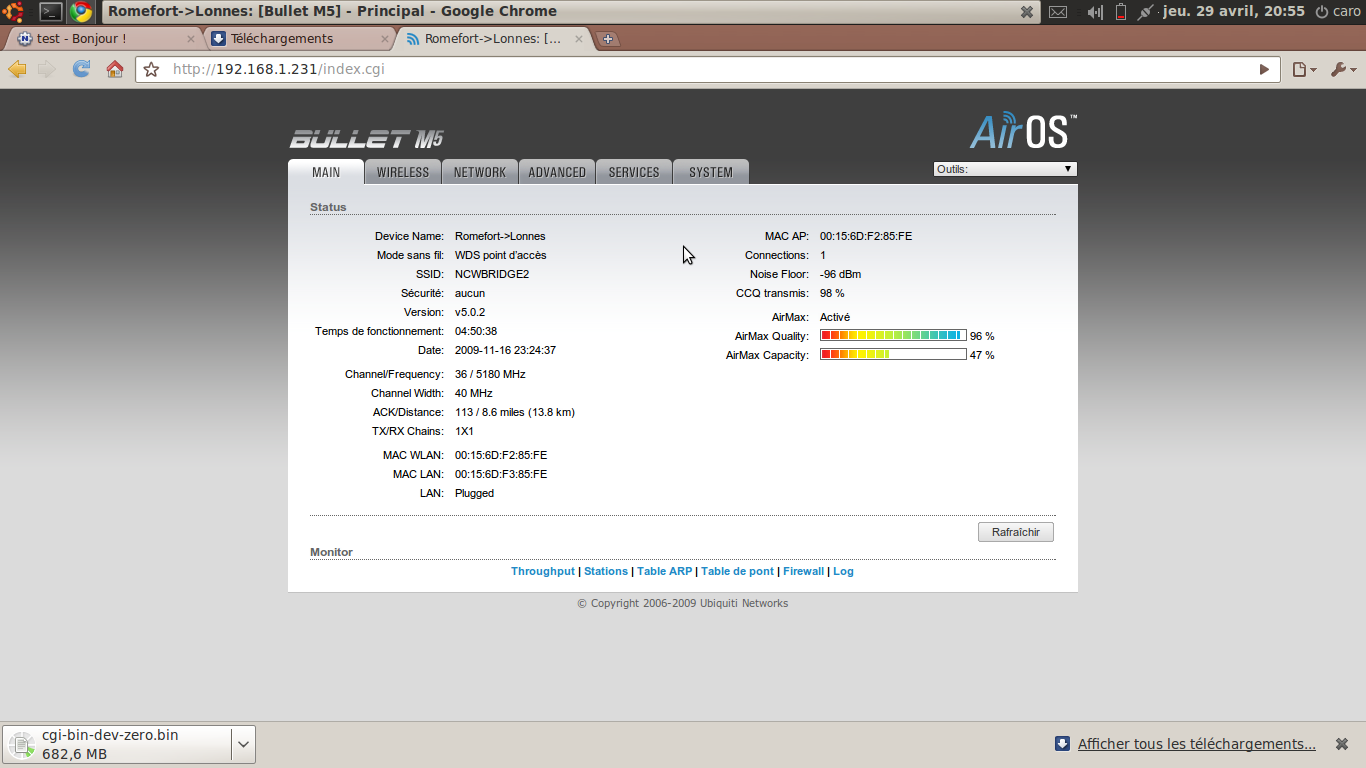Expand download options for cgi-bin-dev-zero.bin
The width and height of the screenshot is (1366, 768).
[243, 744]
